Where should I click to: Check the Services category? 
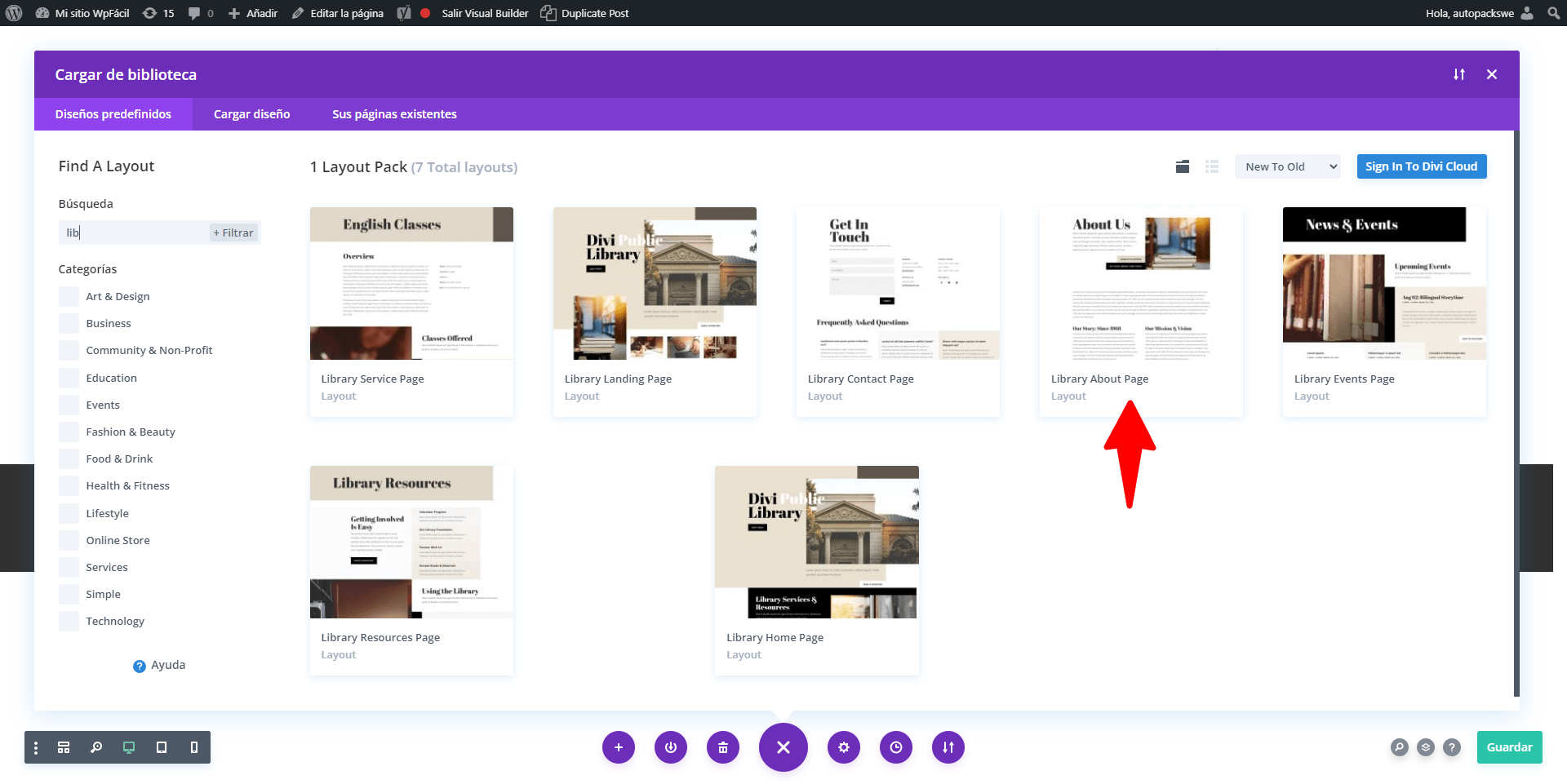coord(69,567)
